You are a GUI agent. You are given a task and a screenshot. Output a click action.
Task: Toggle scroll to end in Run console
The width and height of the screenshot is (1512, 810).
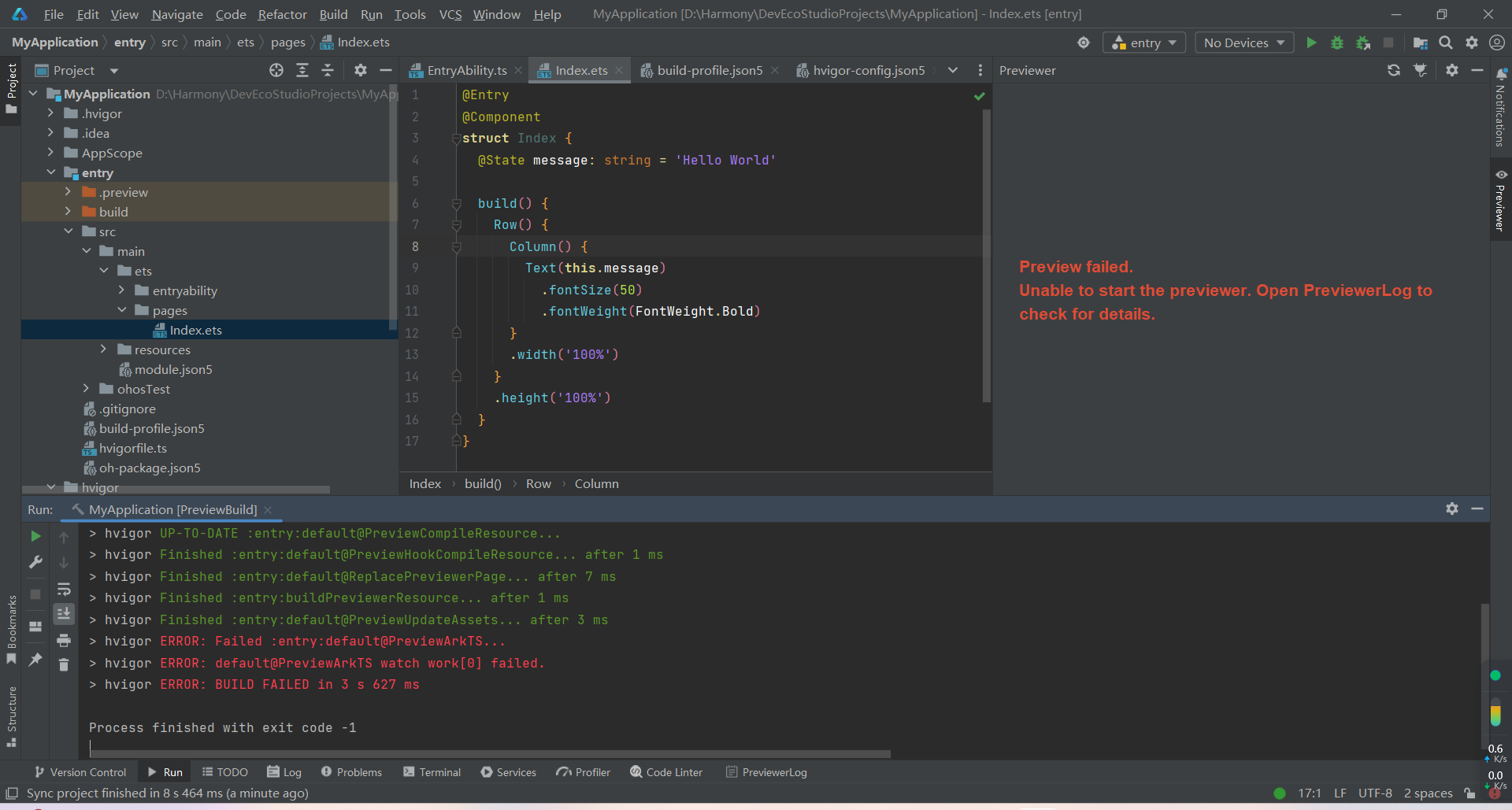pyautogui.click(x=64, y=614)
